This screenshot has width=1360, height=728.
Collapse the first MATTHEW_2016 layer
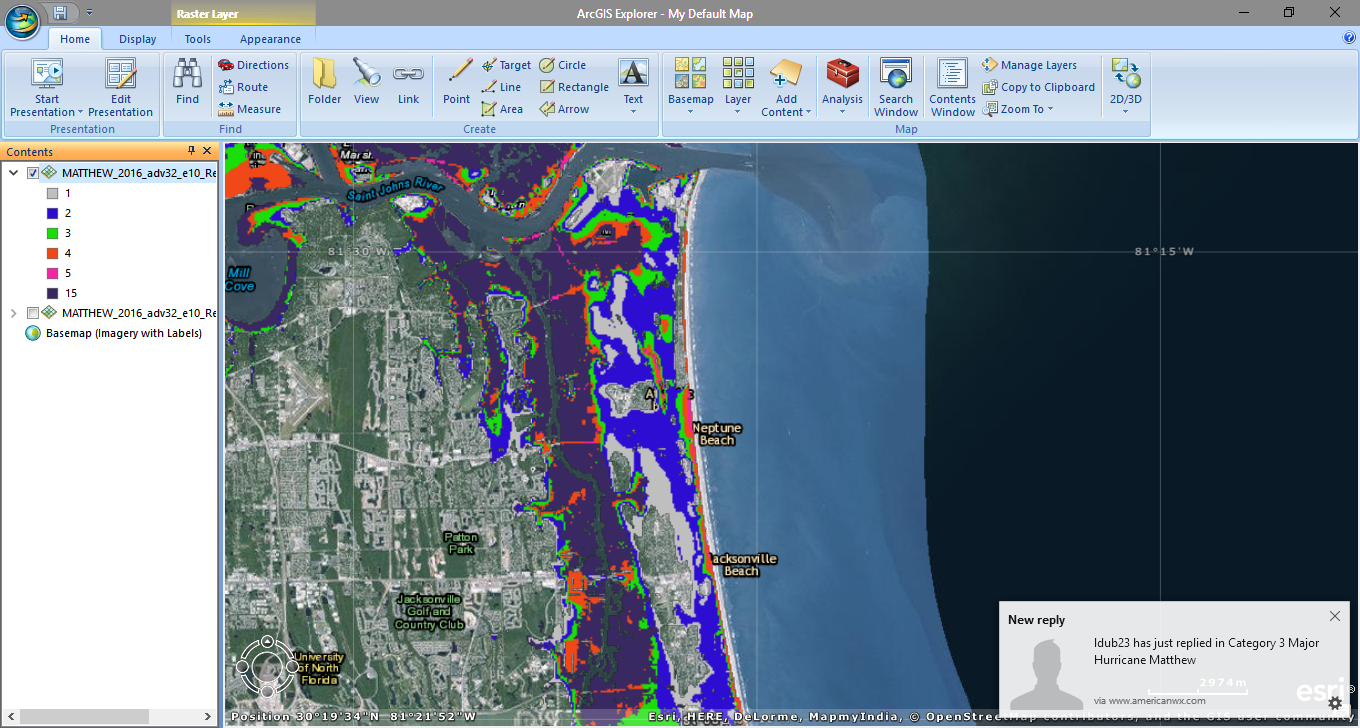pos(13,173)
